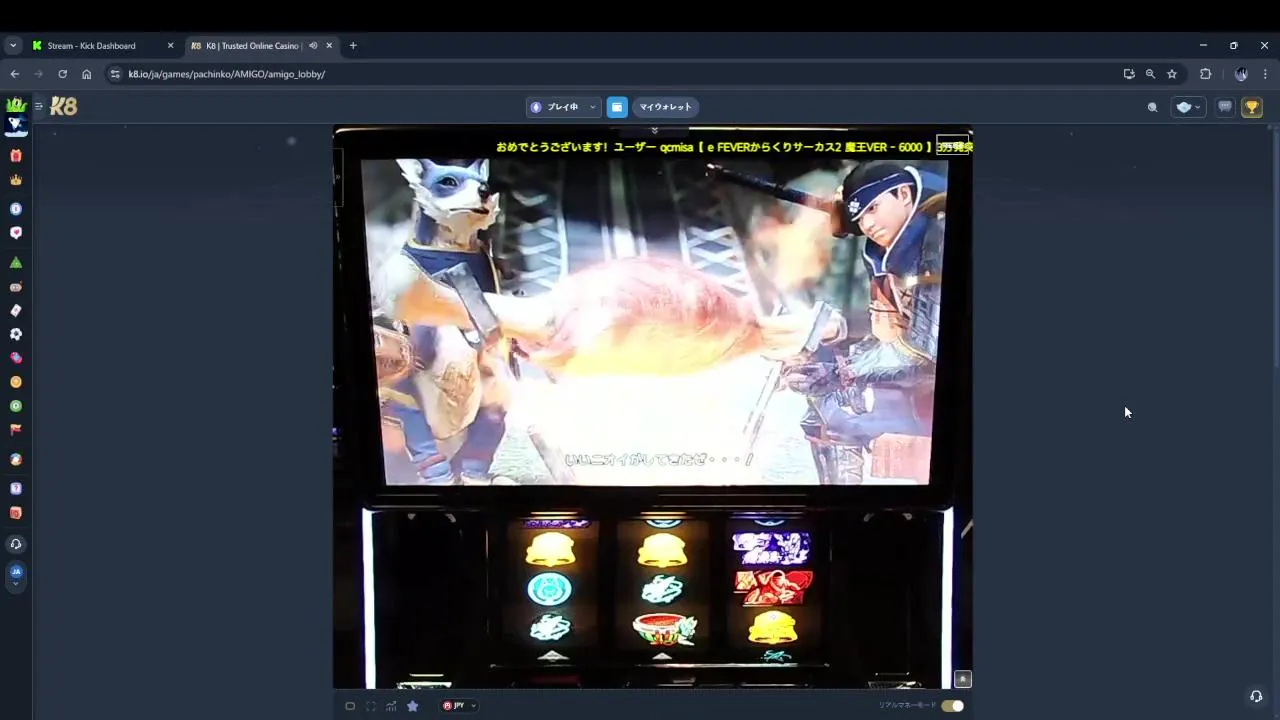Open floating headset help button bottom right
This screenshot has width=1280, height=720.
pyautogui.click(x=1256, y=696)
